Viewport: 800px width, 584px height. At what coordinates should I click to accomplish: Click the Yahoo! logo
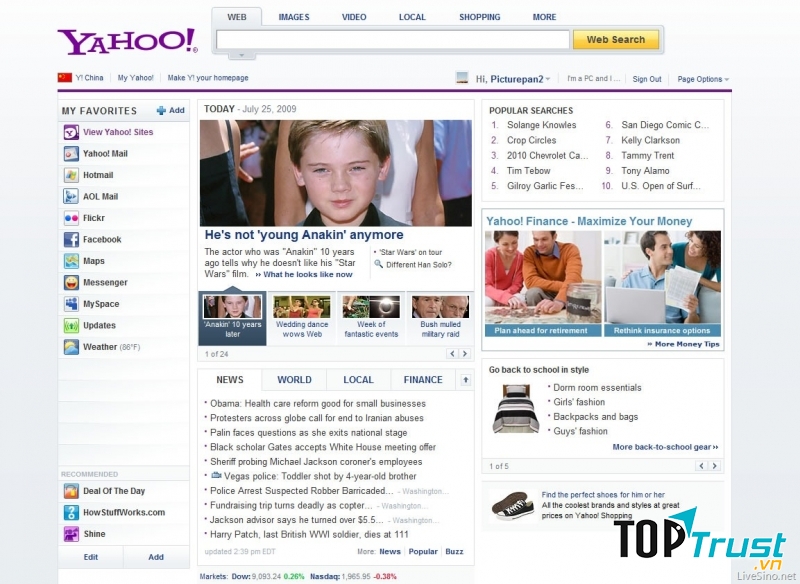tap(127, 41)
